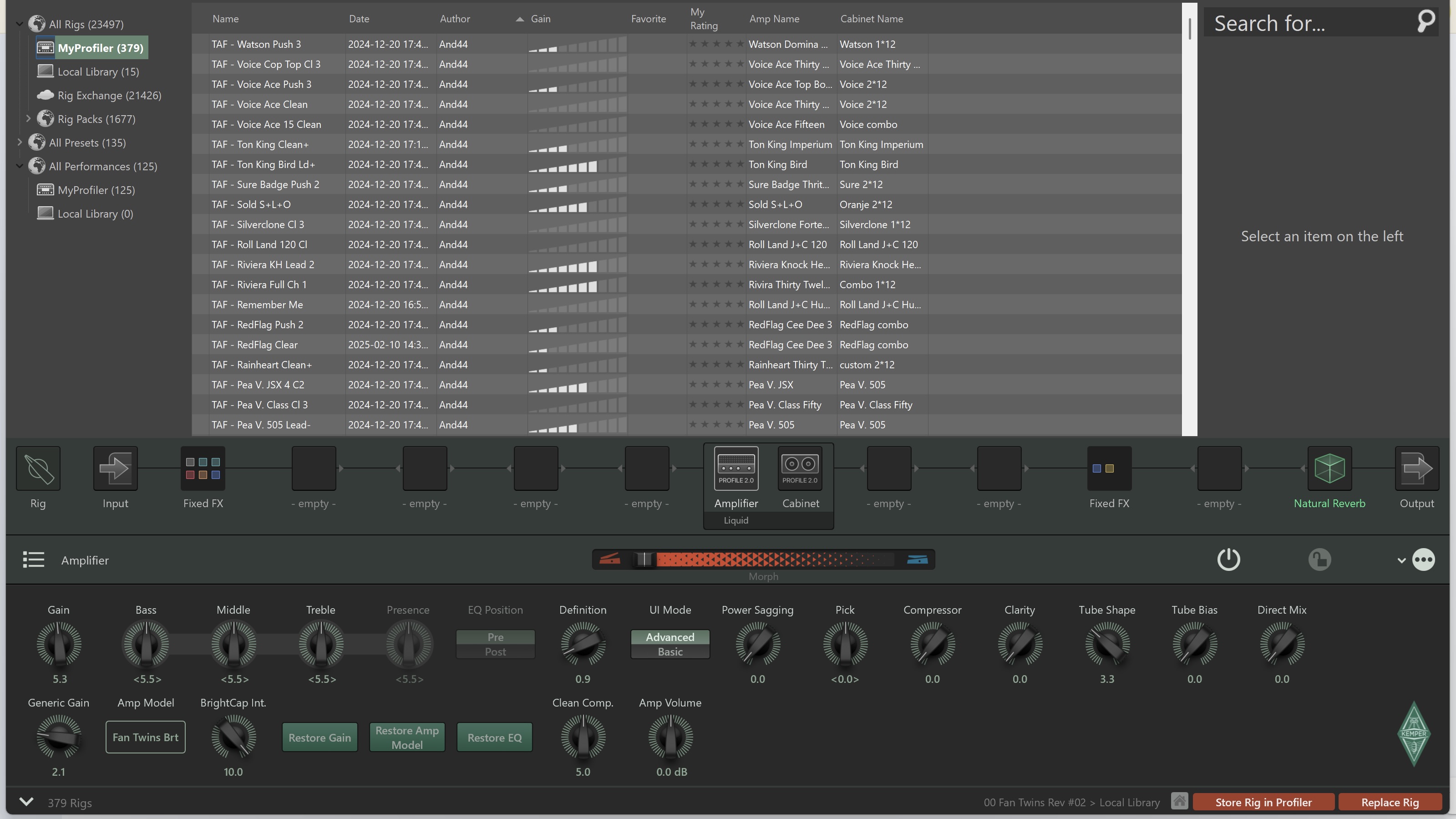
Task: Click Restore EQ button
Action: (x=495, y=737)
